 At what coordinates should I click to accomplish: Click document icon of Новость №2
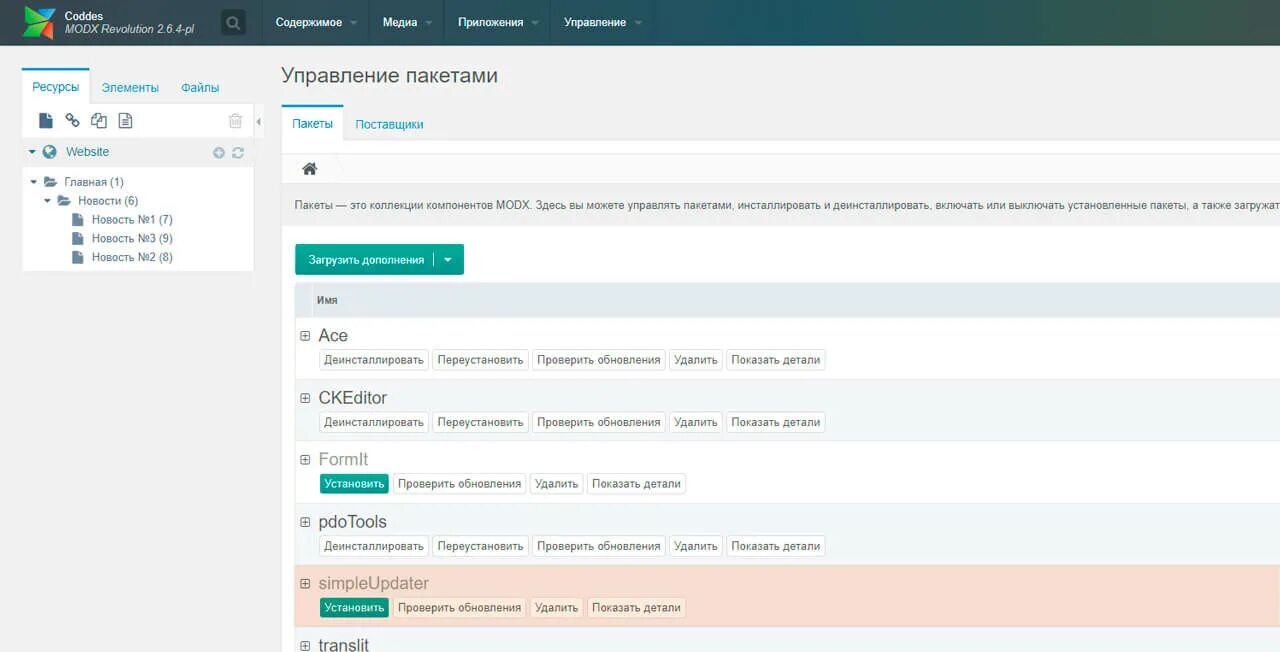click(77, 257)
